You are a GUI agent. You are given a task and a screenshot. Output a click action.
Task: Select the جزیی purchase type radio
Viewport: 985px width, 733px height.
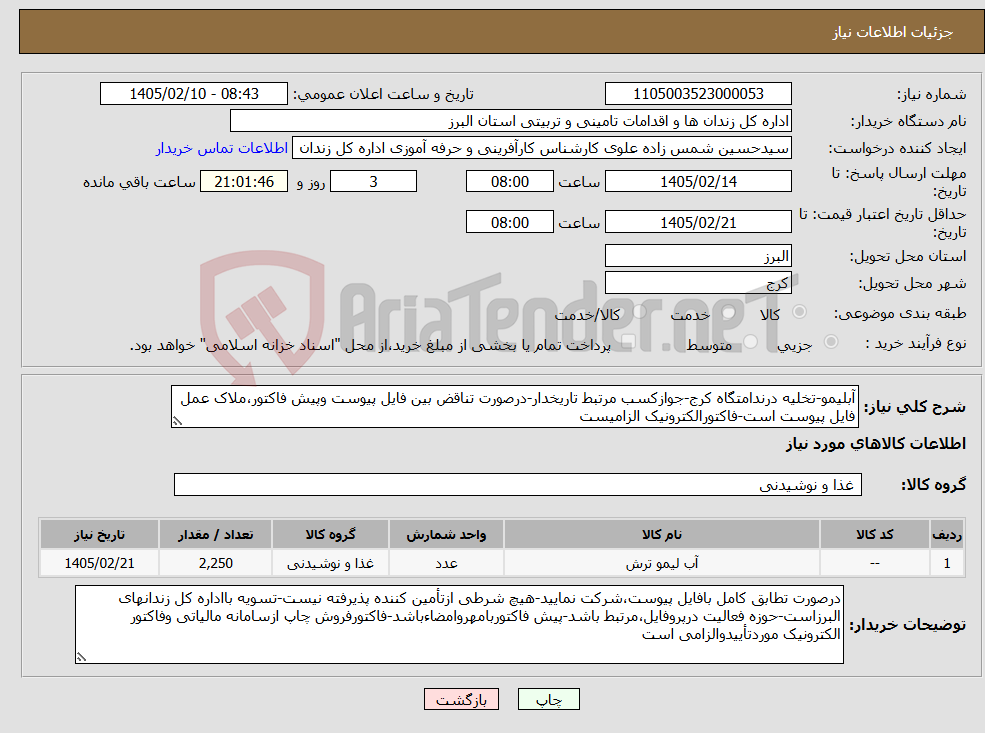830,341
